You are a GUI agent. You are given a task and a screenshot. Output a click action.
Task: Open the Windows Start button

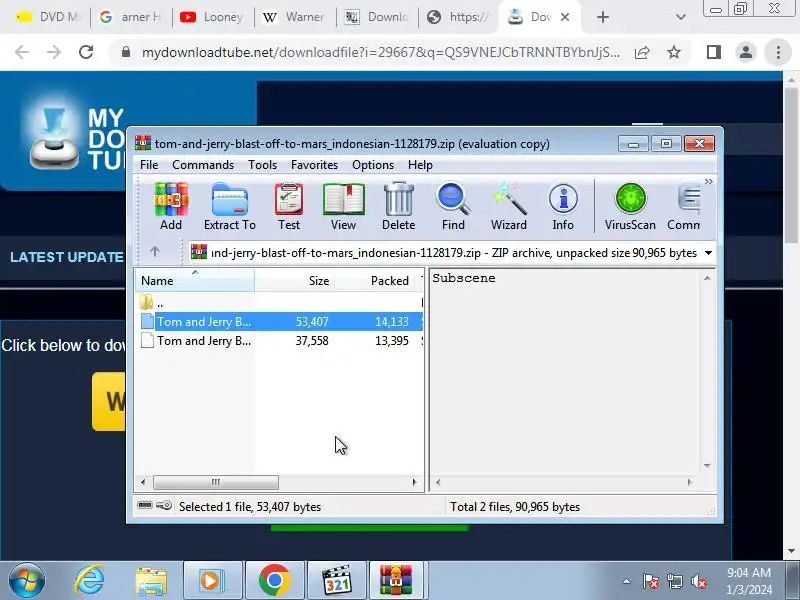27,580
